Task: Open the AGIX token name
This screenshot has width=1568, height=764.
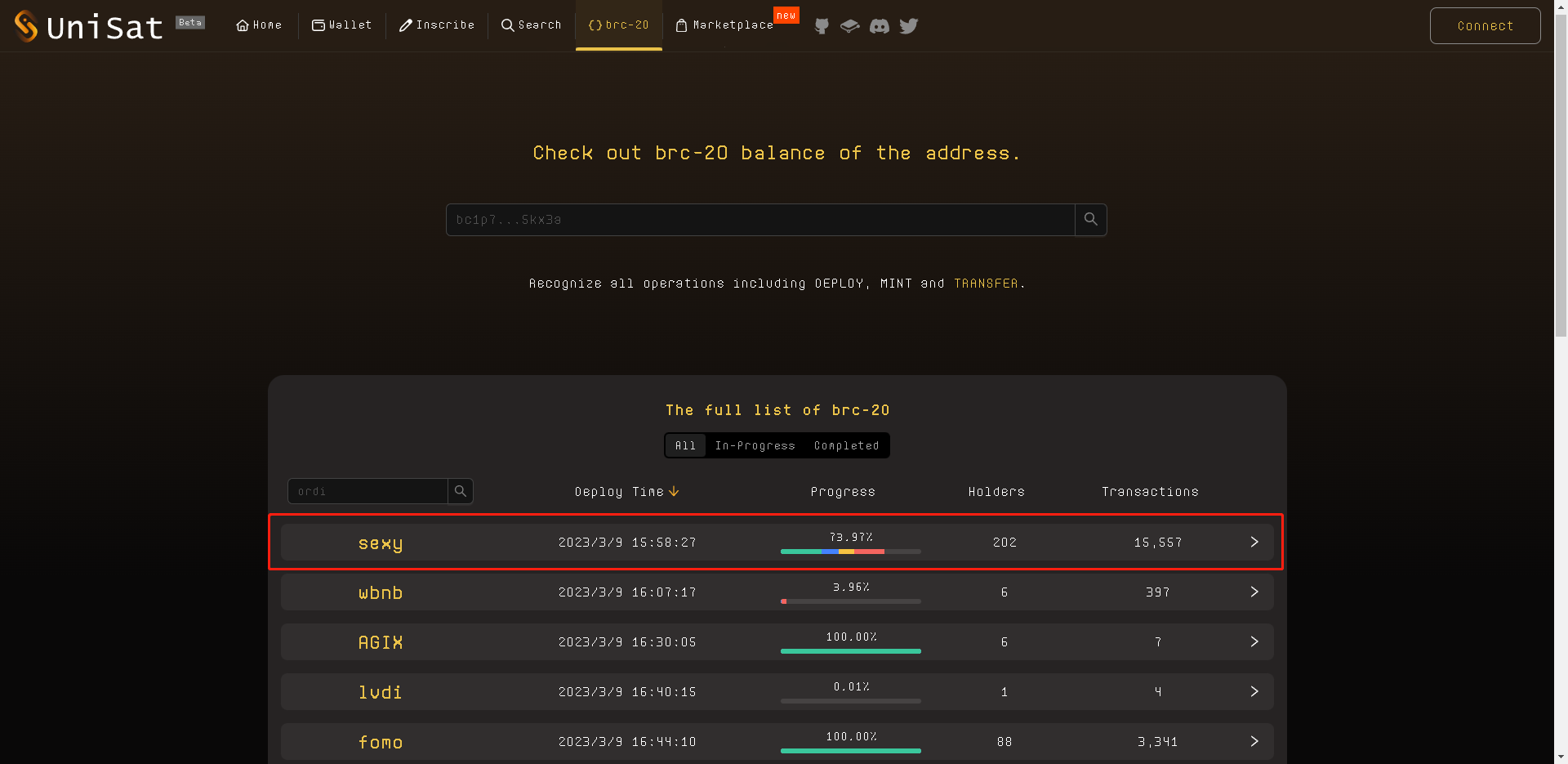Action: tap(381, 642)
